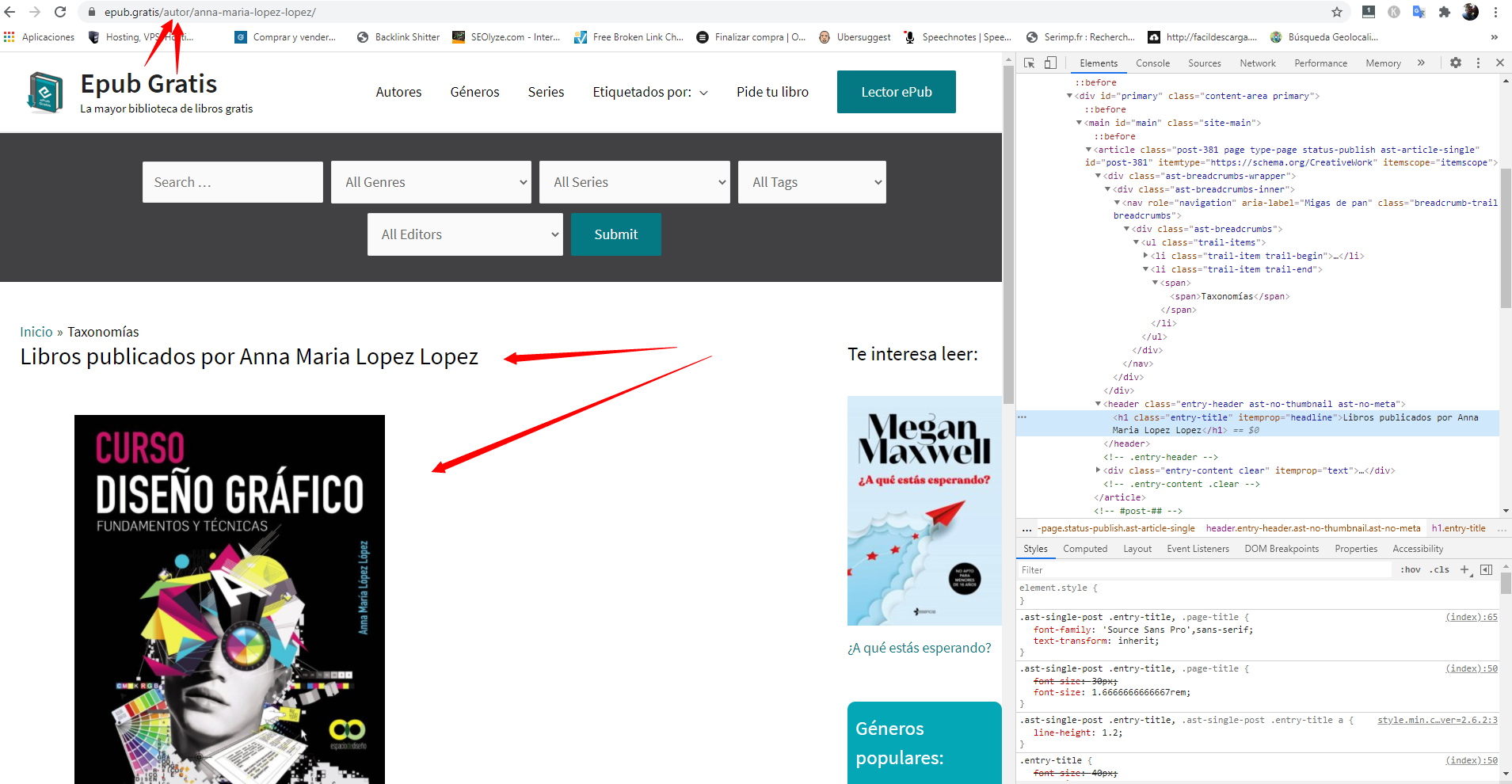View site info via the padlock icon
Screen dimensions: 1512x784
point(92,12)
